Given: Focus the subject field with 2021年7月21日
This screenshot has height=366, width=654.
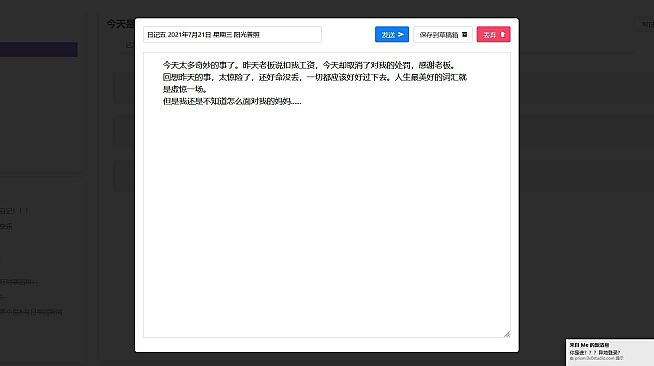Looking at the screenshot, I should [x=232, y=35].
